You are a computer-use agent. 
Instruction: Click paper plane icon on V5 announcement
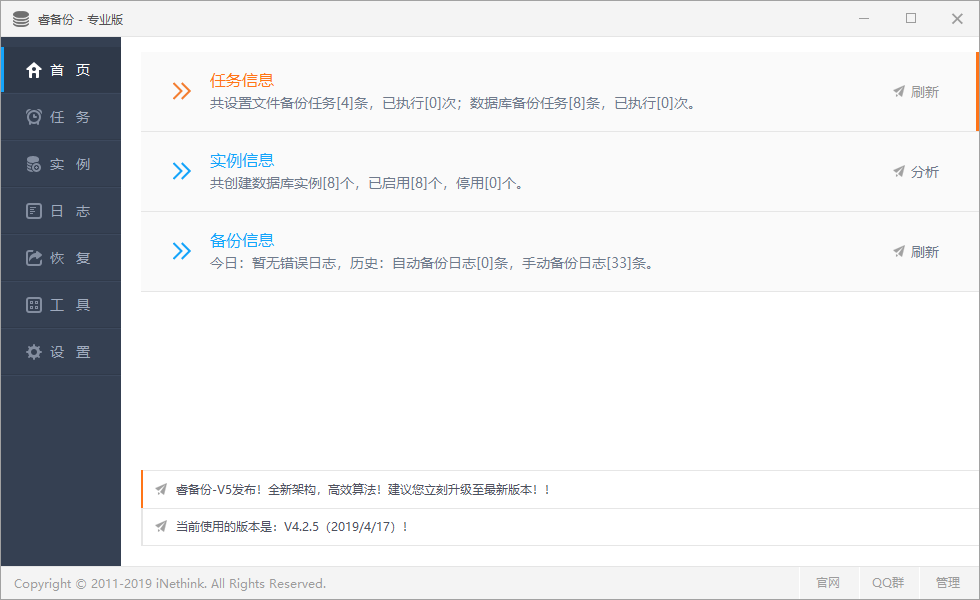point(161,489)
